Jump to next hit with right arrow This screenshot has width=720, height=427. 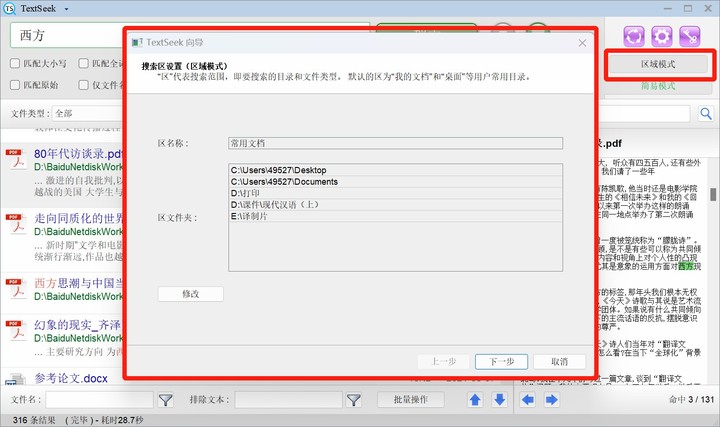(x=552, y=400)
